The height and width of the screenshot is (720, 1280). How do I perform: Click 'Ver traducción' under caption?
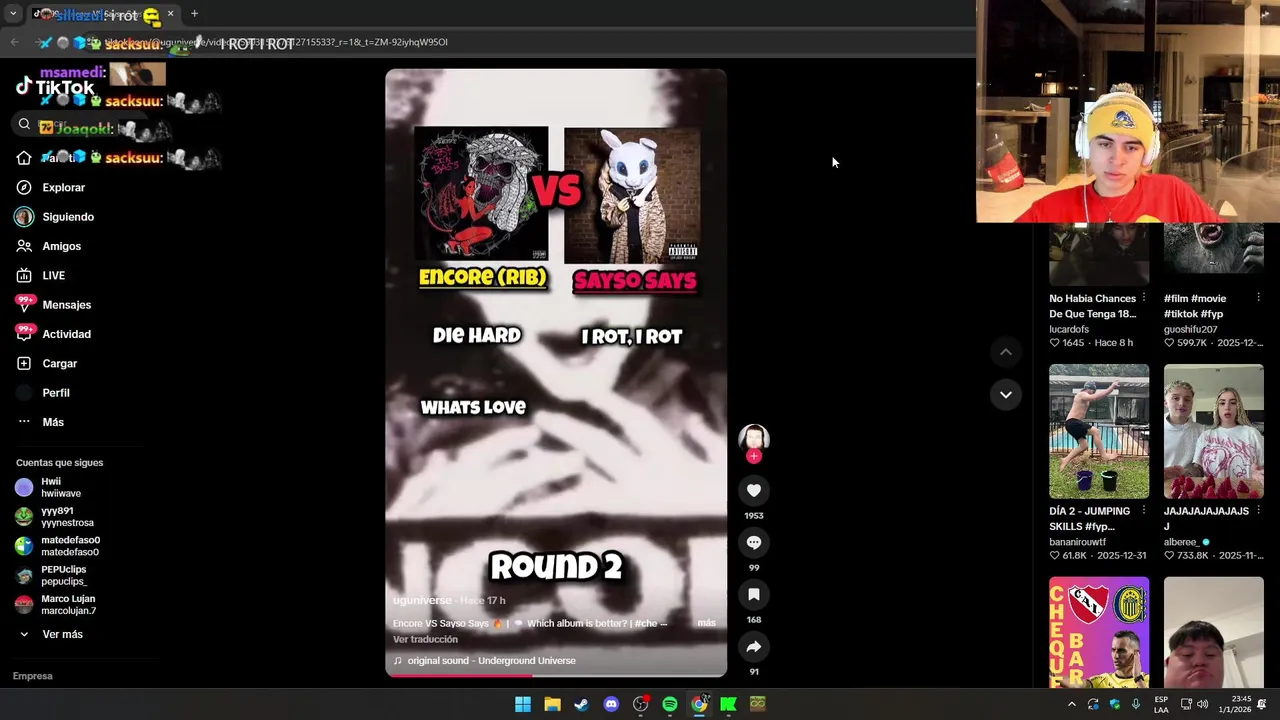425,639
